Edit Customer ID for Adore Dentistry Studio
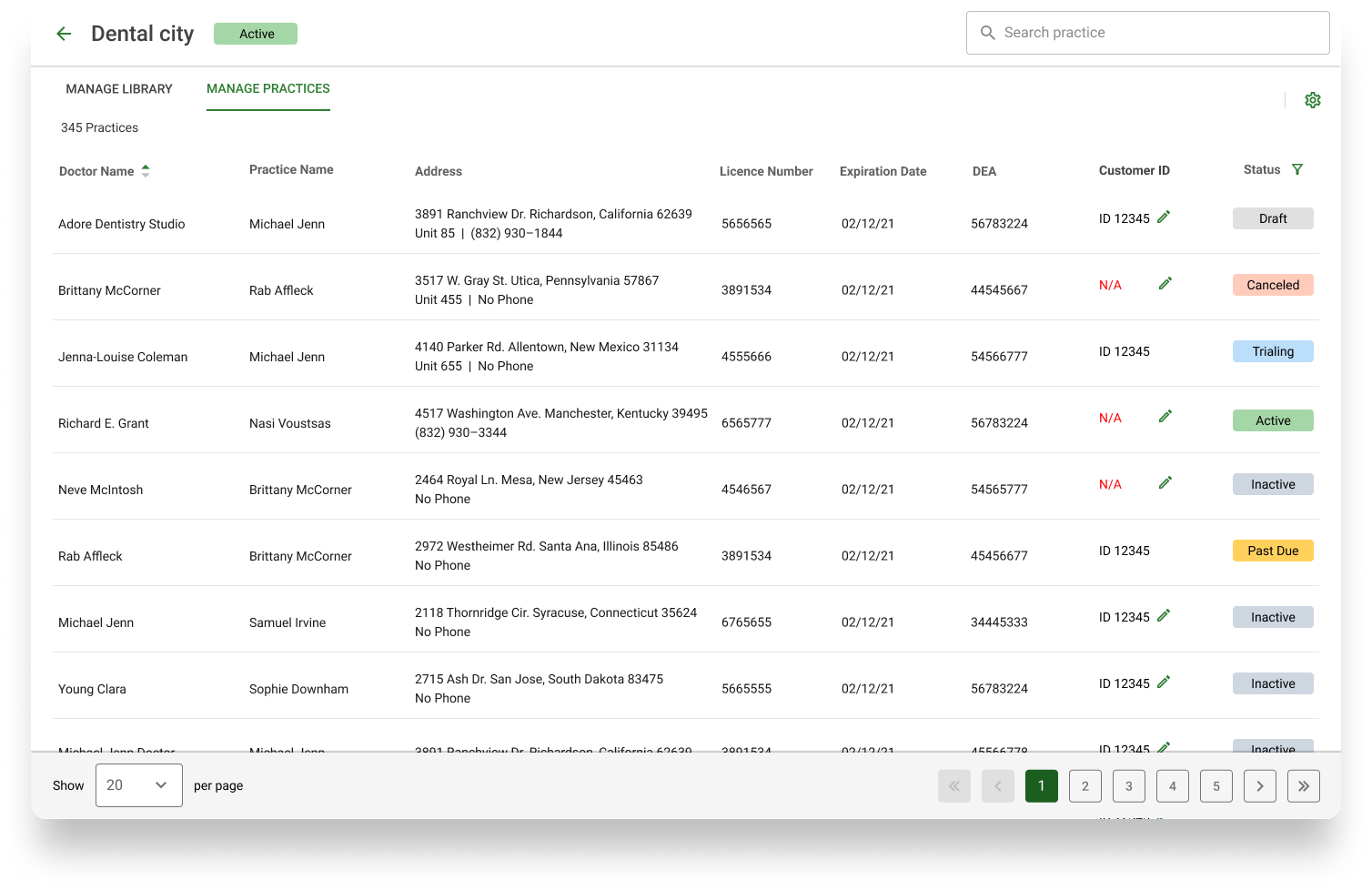The height and width of the screenshot is (890, 1372). point(1164,217)
